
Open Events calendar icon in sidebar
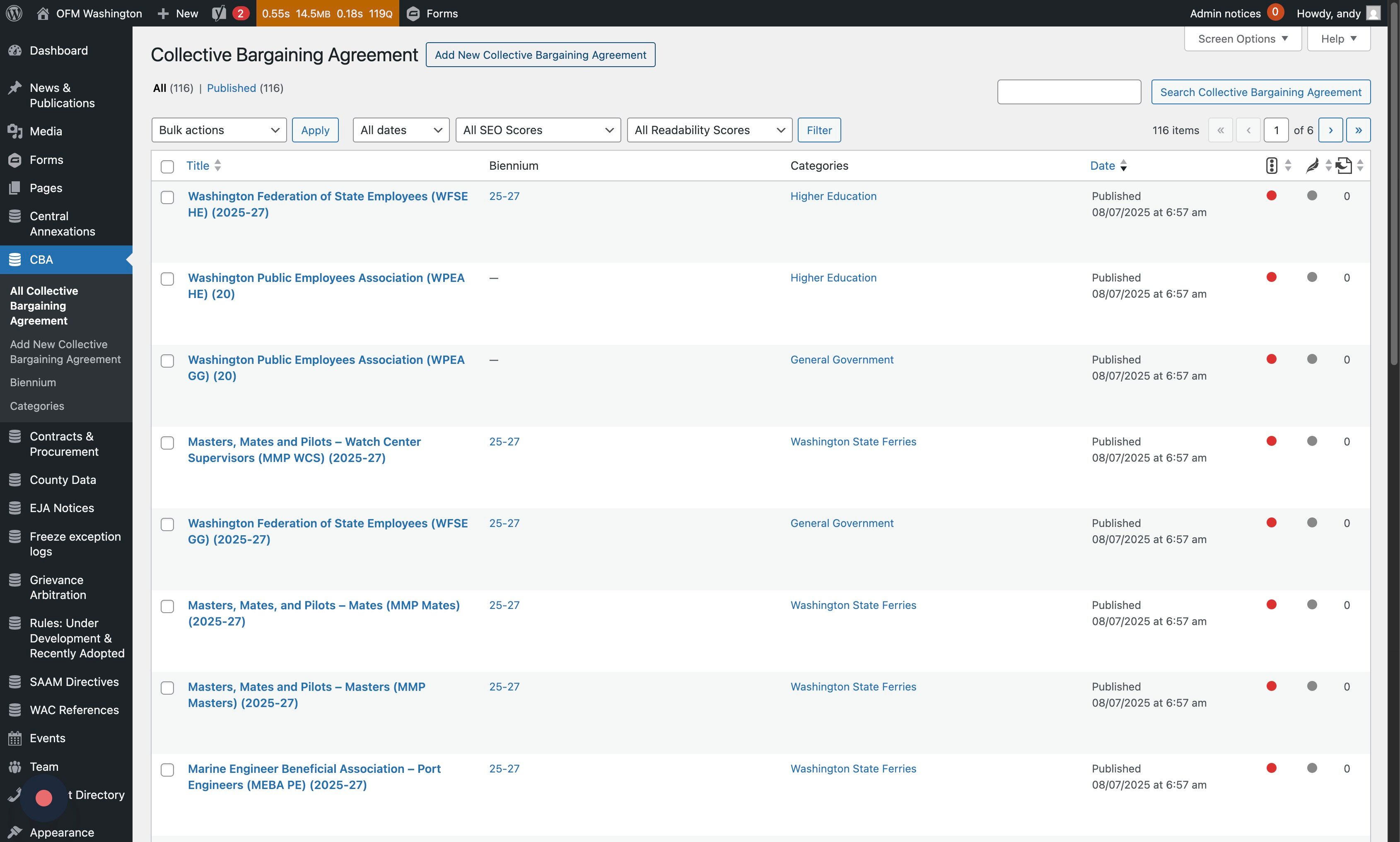point(15,738)
